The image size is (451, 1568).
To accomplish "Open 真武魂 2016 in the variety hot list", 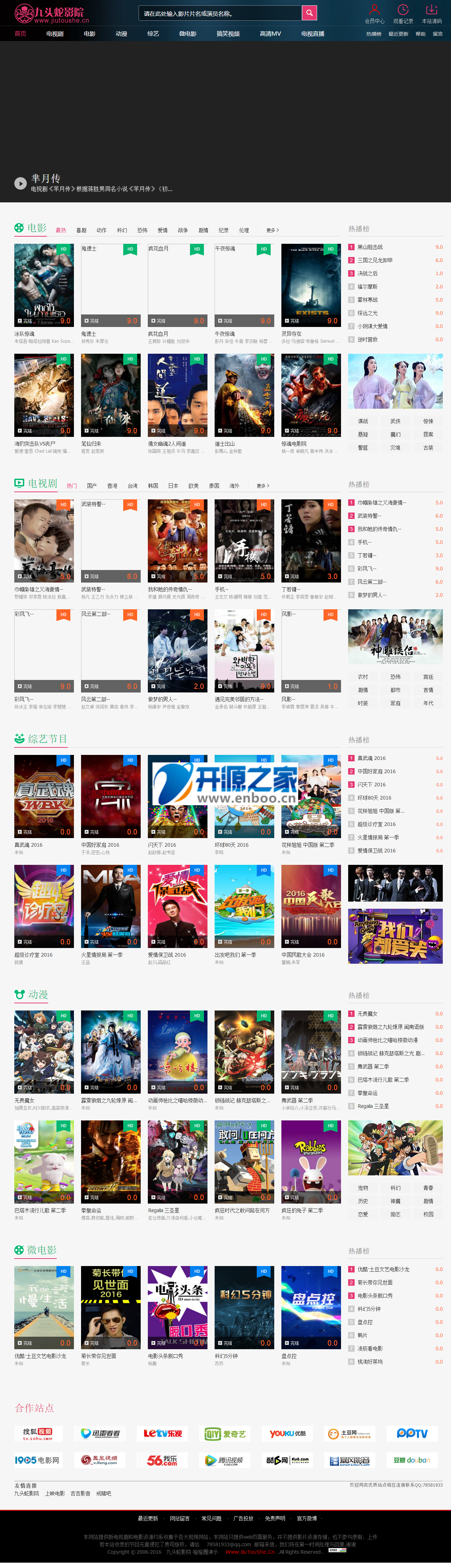I will (x=371, y=758).
